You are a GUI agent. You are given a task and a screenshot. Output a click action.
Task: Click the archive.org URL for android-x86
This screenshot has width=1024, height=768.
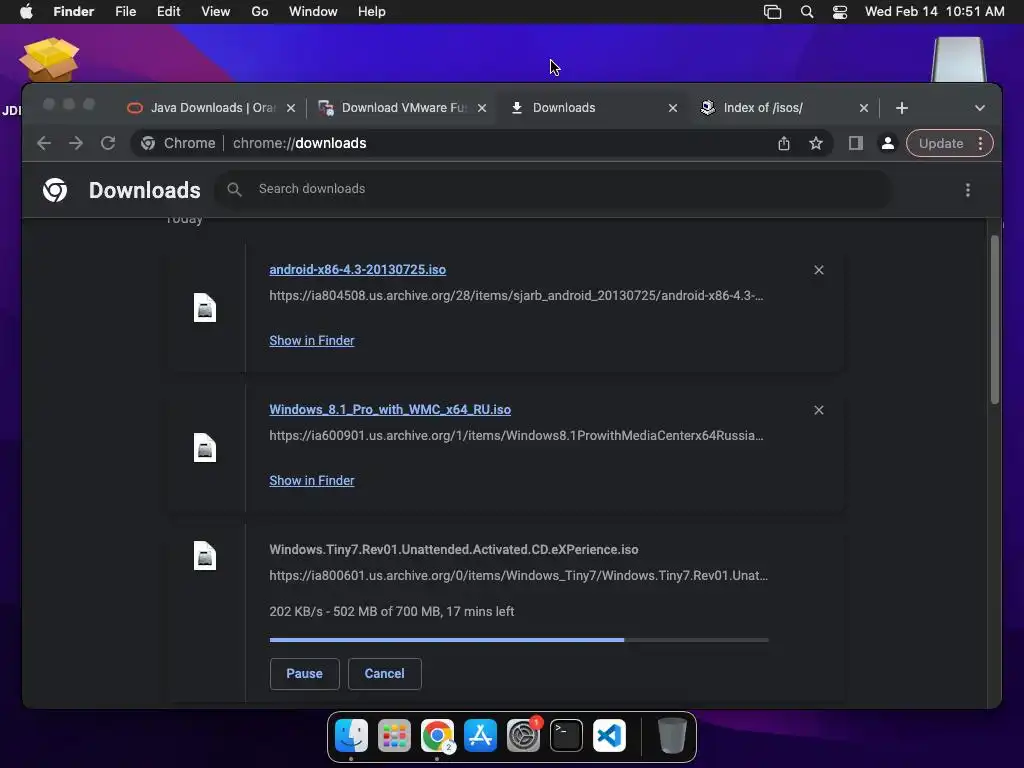click(516, 296)
